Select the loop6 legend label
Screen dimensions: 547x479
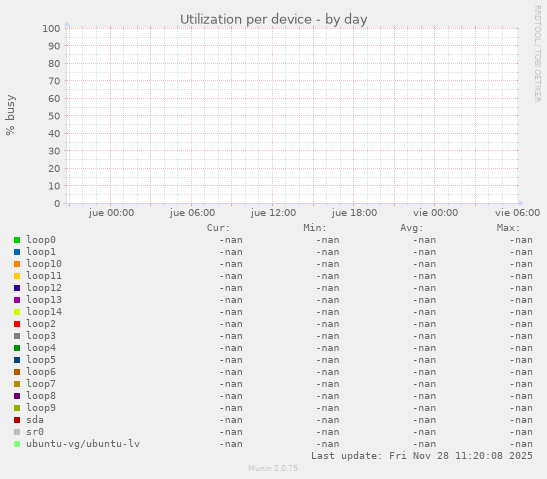(41, 372)
